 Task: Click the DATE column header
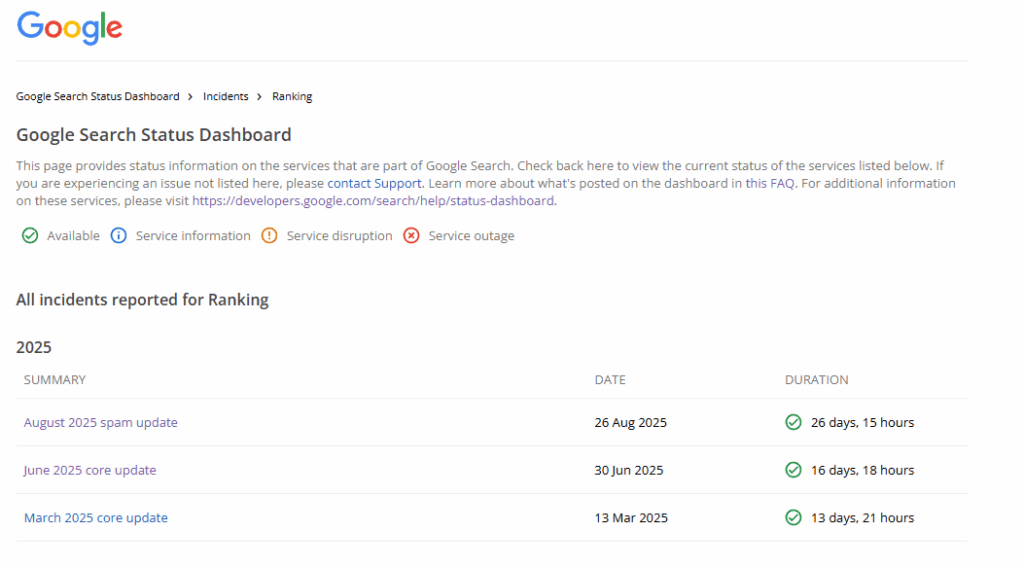point(610,380)
